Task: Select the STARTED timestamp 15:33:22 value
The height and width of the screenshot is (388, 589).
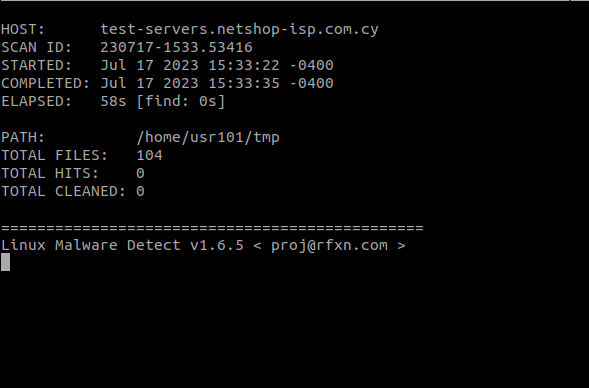Action: [x=244, y=65]
